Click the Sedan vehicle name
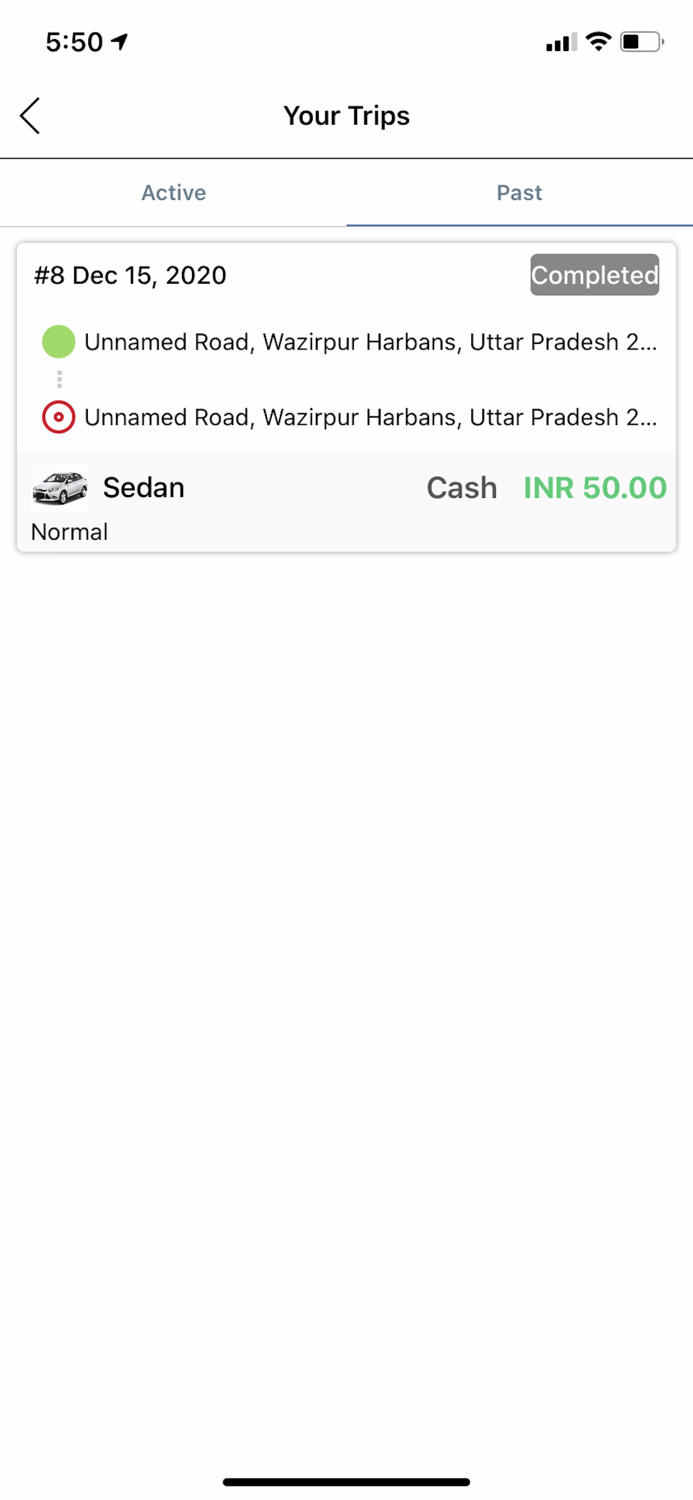 click(x=144, y=488)
